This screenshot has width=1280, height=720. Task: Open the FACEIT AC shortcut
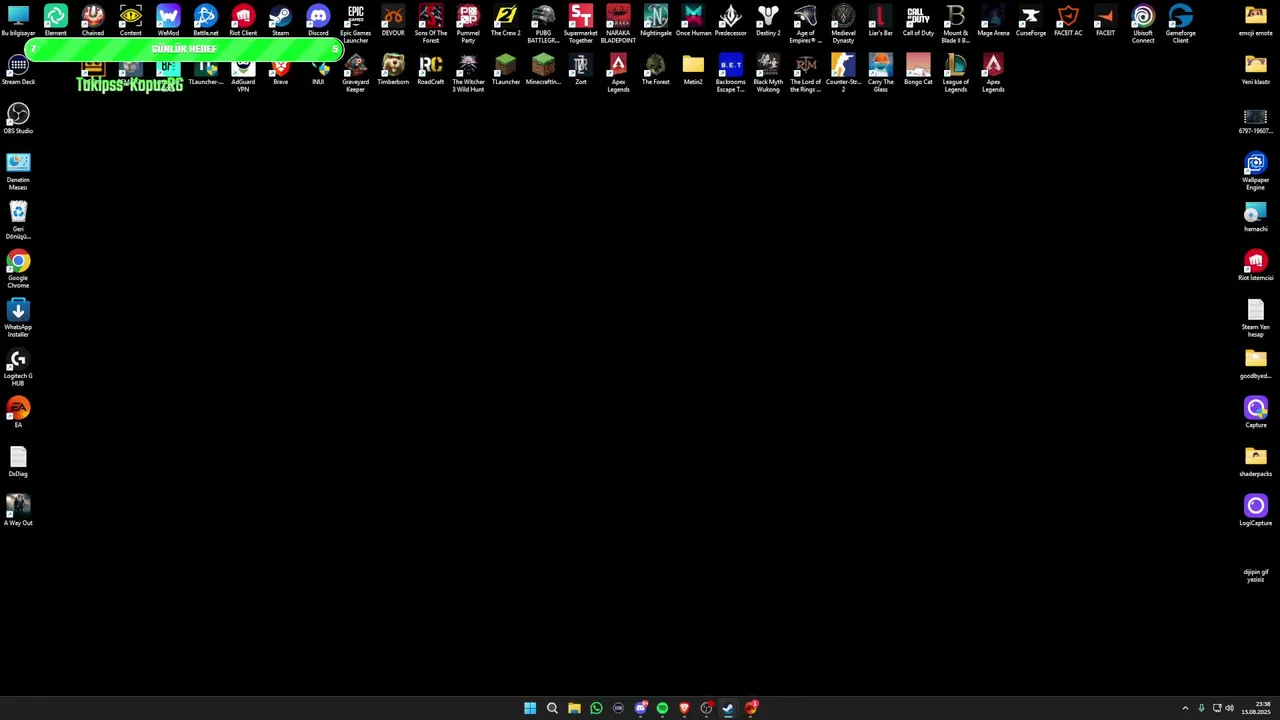point(1068,21)
